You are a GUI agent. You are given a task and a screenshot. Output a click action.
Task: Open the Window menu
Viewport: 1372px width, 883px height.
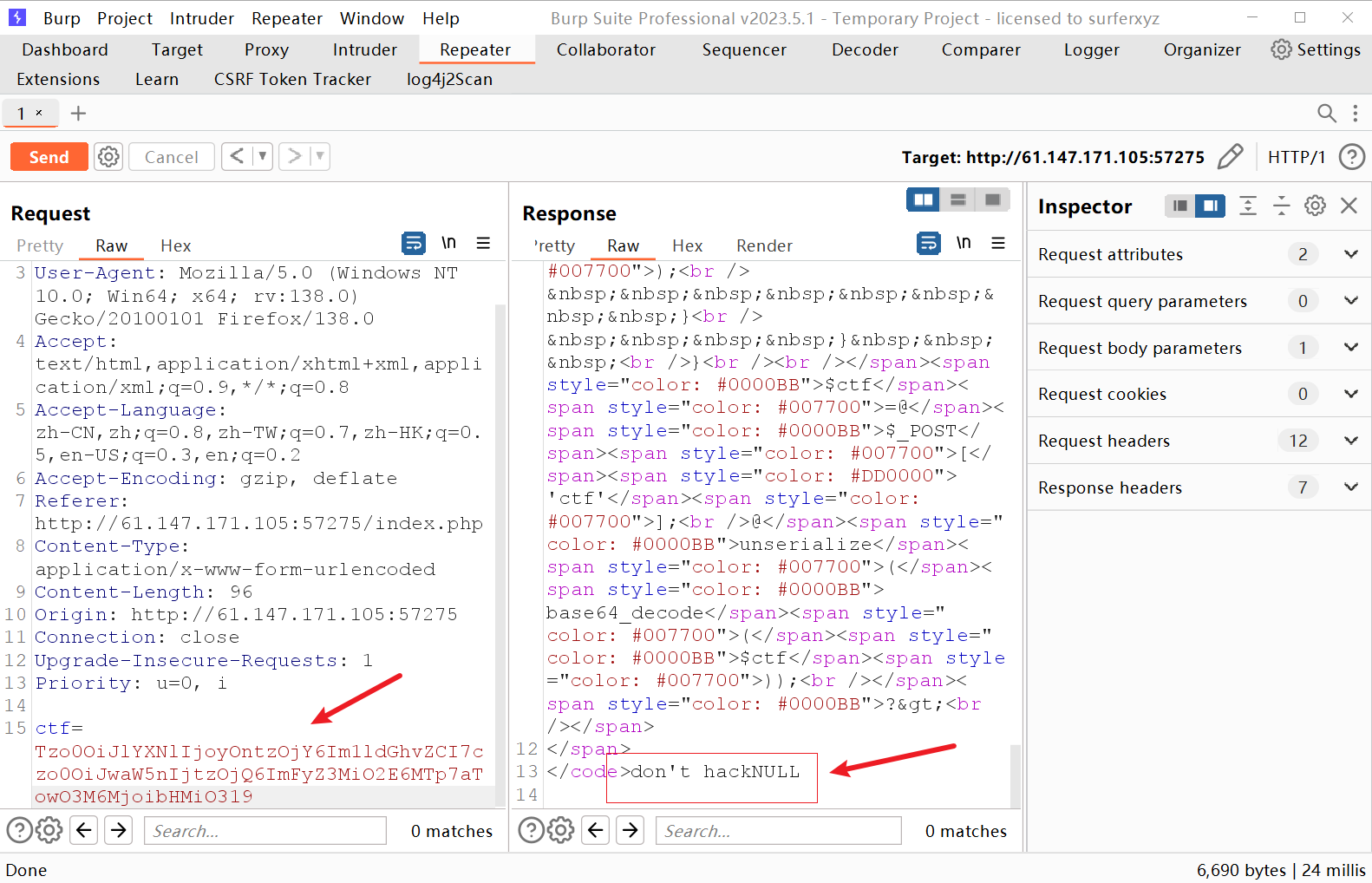[372, 18]
